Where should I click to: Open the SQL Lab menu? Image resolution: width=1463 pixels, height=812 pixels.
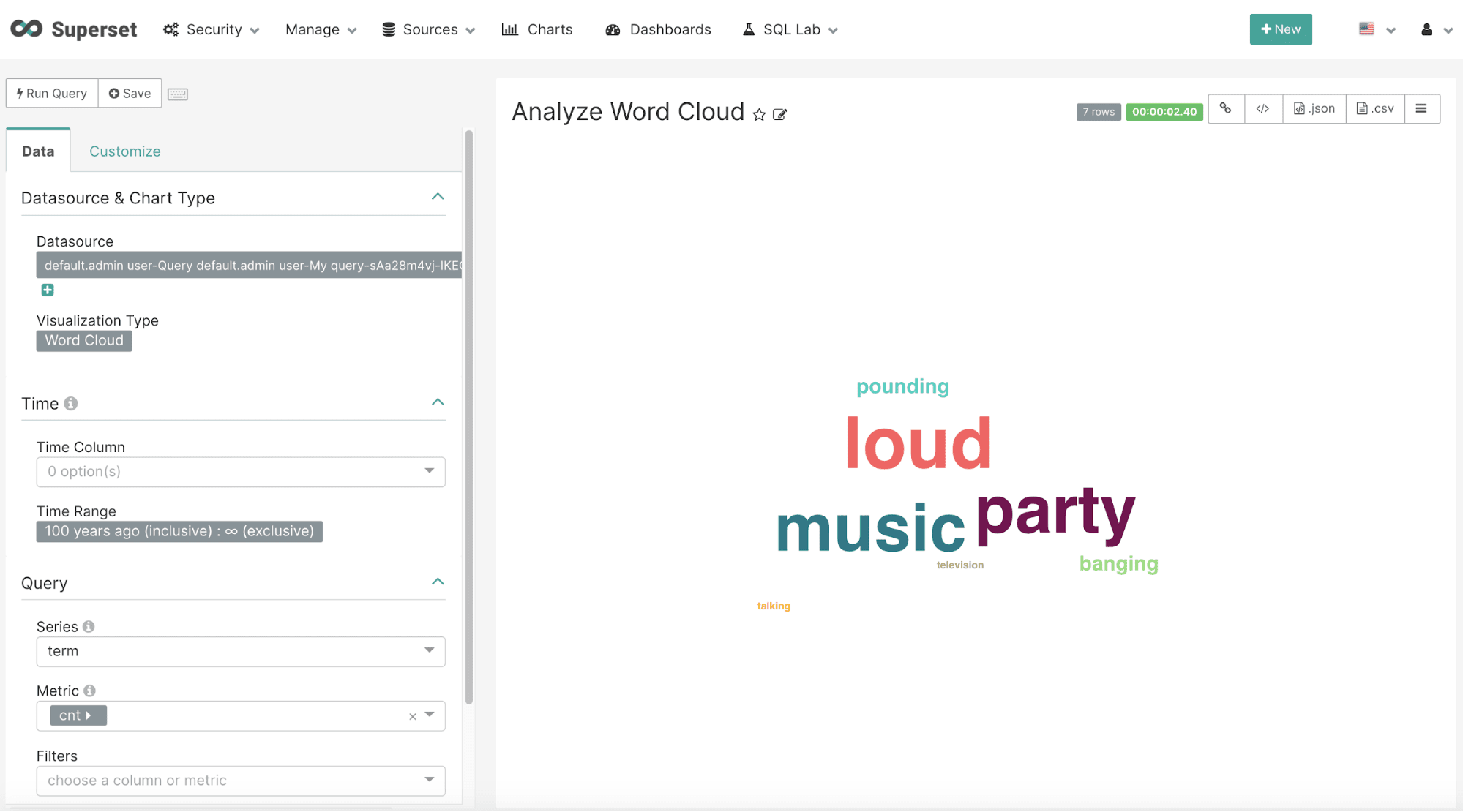point(790,29)
